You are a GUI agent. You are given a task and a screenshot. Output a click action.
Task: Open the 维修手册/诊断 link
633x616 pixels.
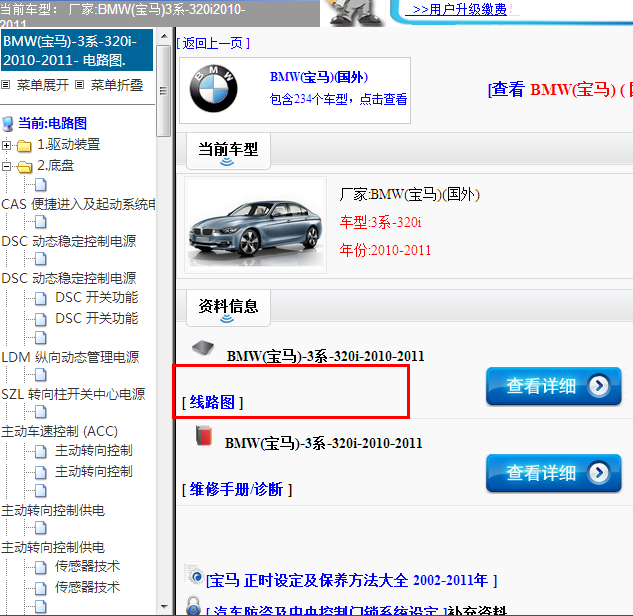(x=237, y=489)
